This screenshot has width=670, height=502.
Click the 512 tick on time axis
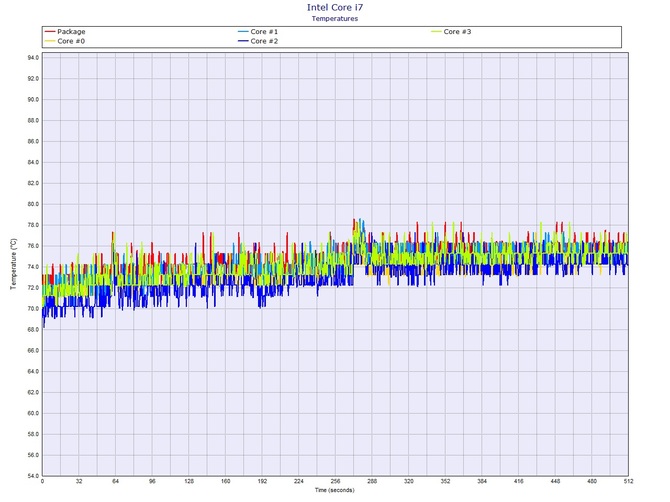629,481
